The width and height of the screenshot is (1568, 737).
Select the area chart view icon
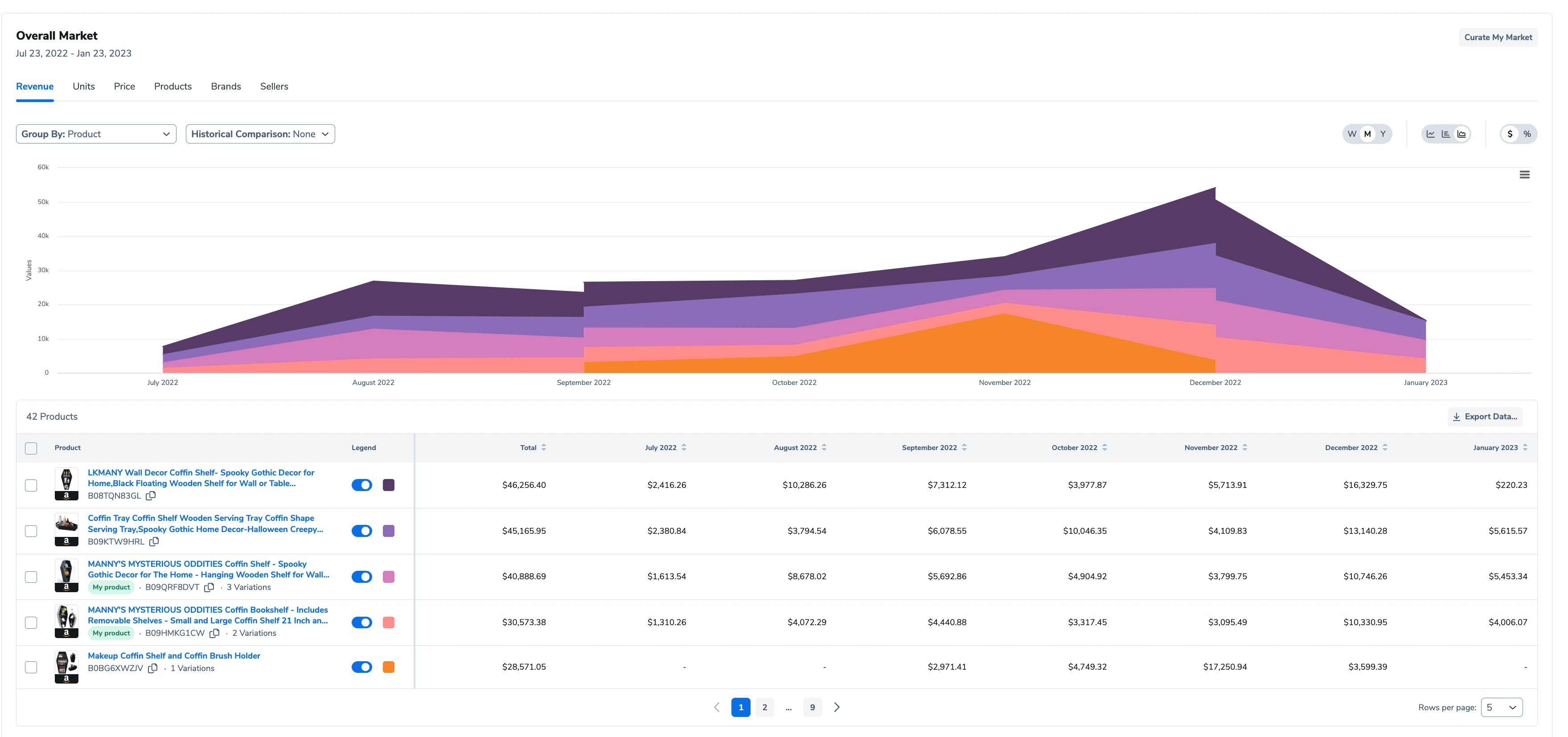click(x=1461, y=134)
